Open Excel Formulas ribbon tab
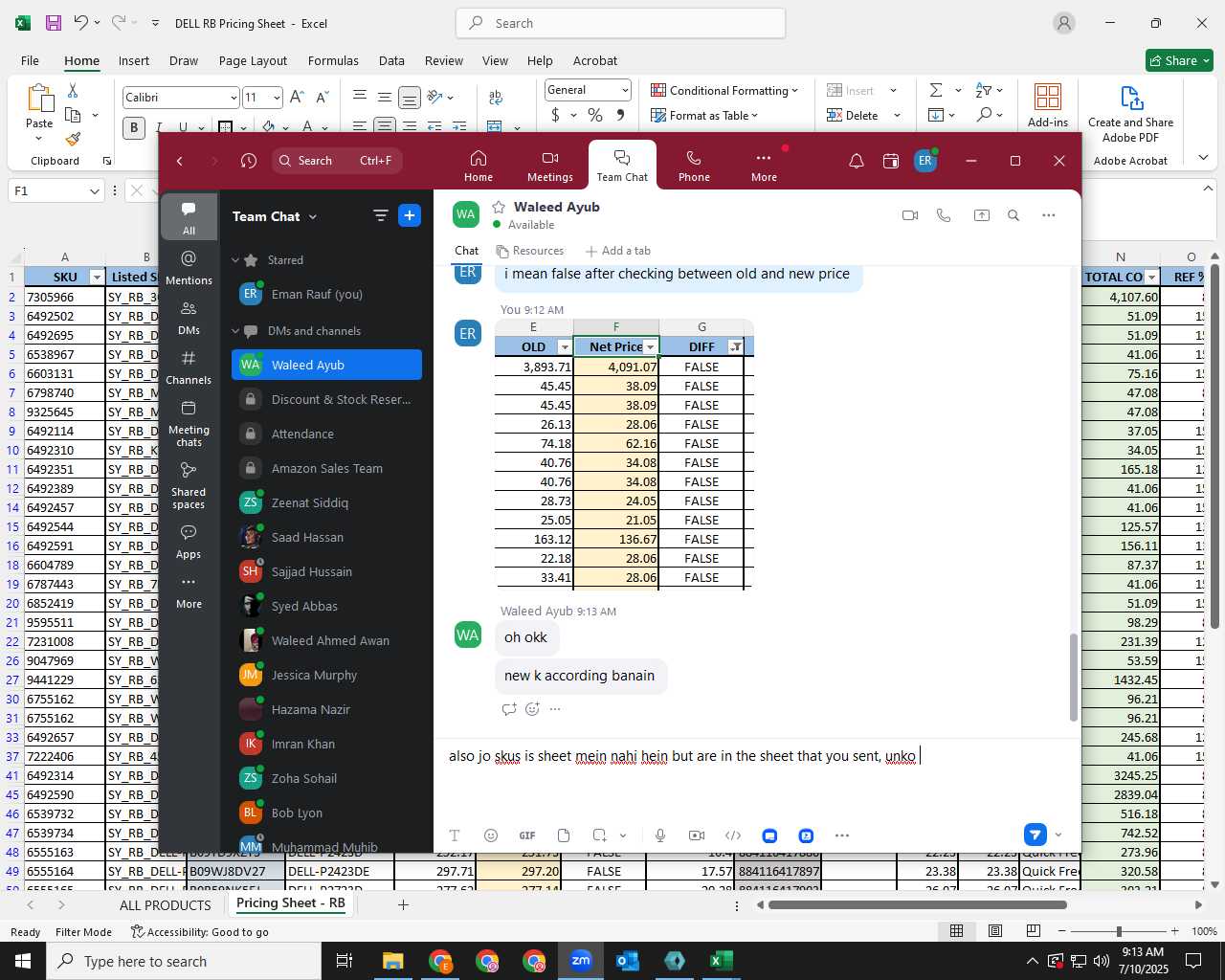Image resolution: width=1225 pixels, height=980 pixels. coord(333,60)
